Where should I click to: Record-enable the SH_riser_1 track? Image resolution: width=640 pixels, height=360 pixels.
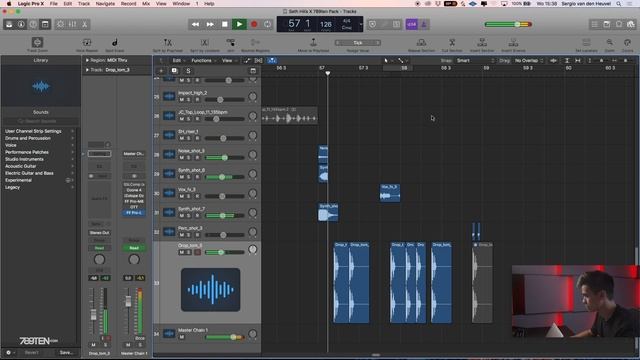click(x=197, y=138)
